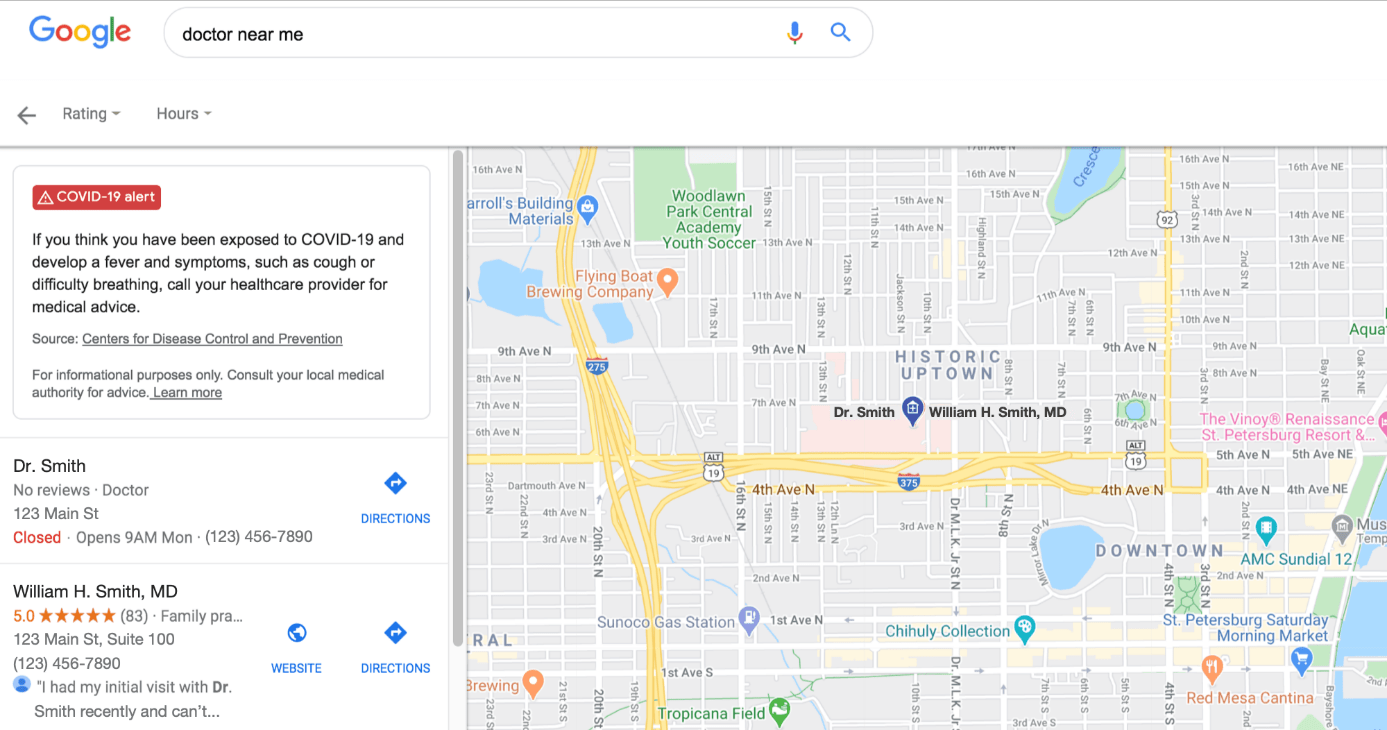Click Carroll's Building Materials shopping pin
The height and width of the screenshot is (730, 1387).
tap(587, 208)
